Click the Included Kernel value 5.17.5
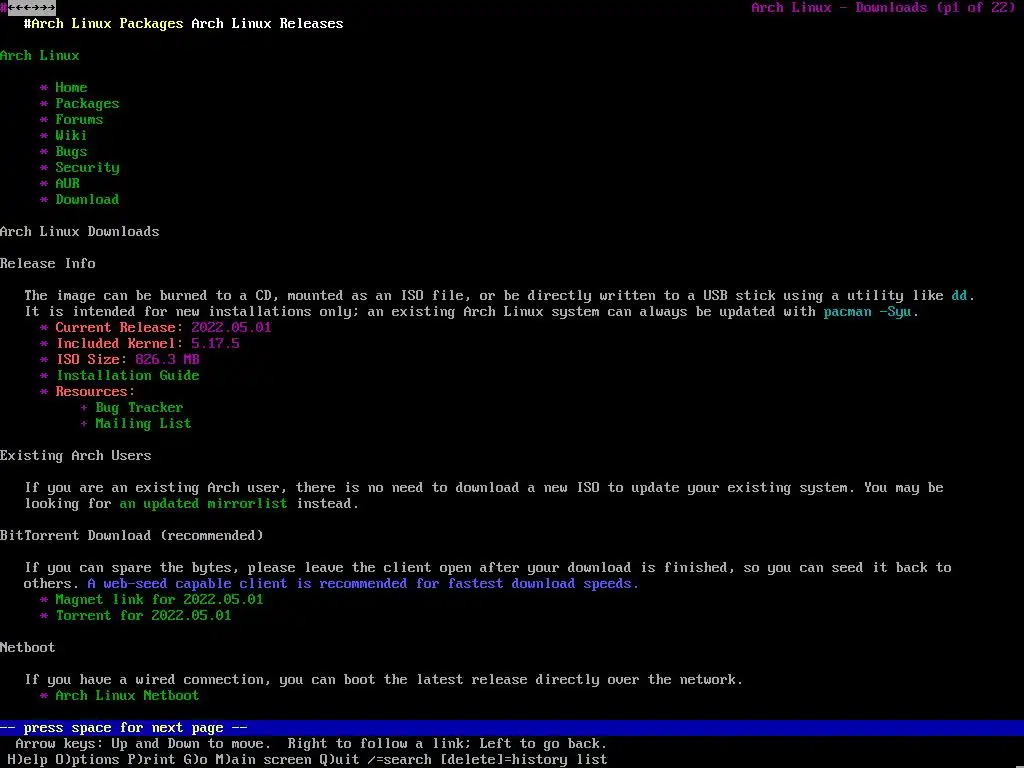 pyautogui.click(x=216, y=344)
